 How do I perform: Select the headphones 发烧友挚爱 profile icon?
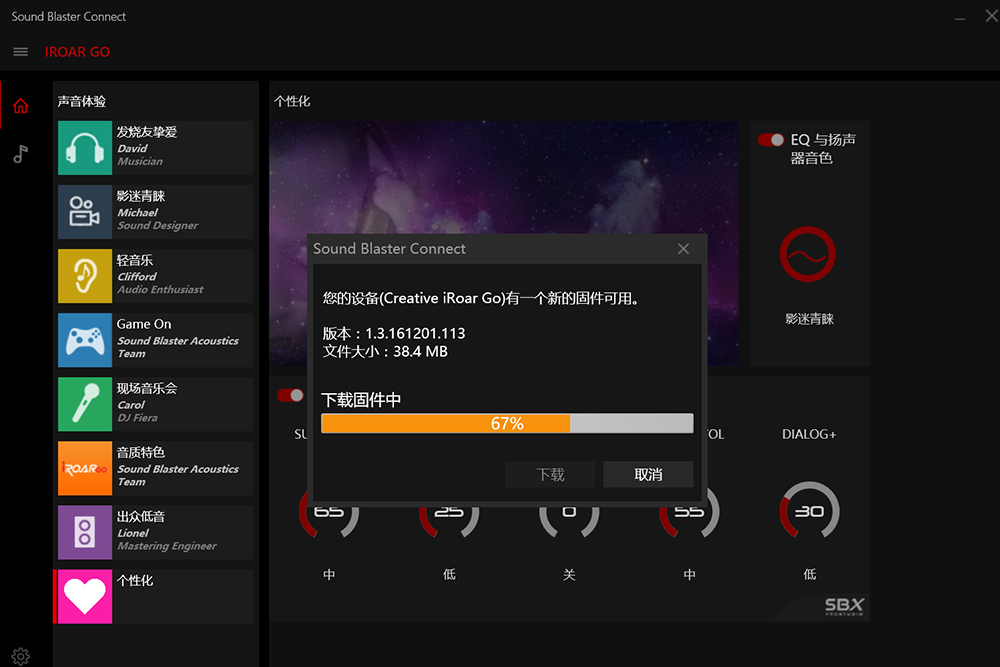85,148
